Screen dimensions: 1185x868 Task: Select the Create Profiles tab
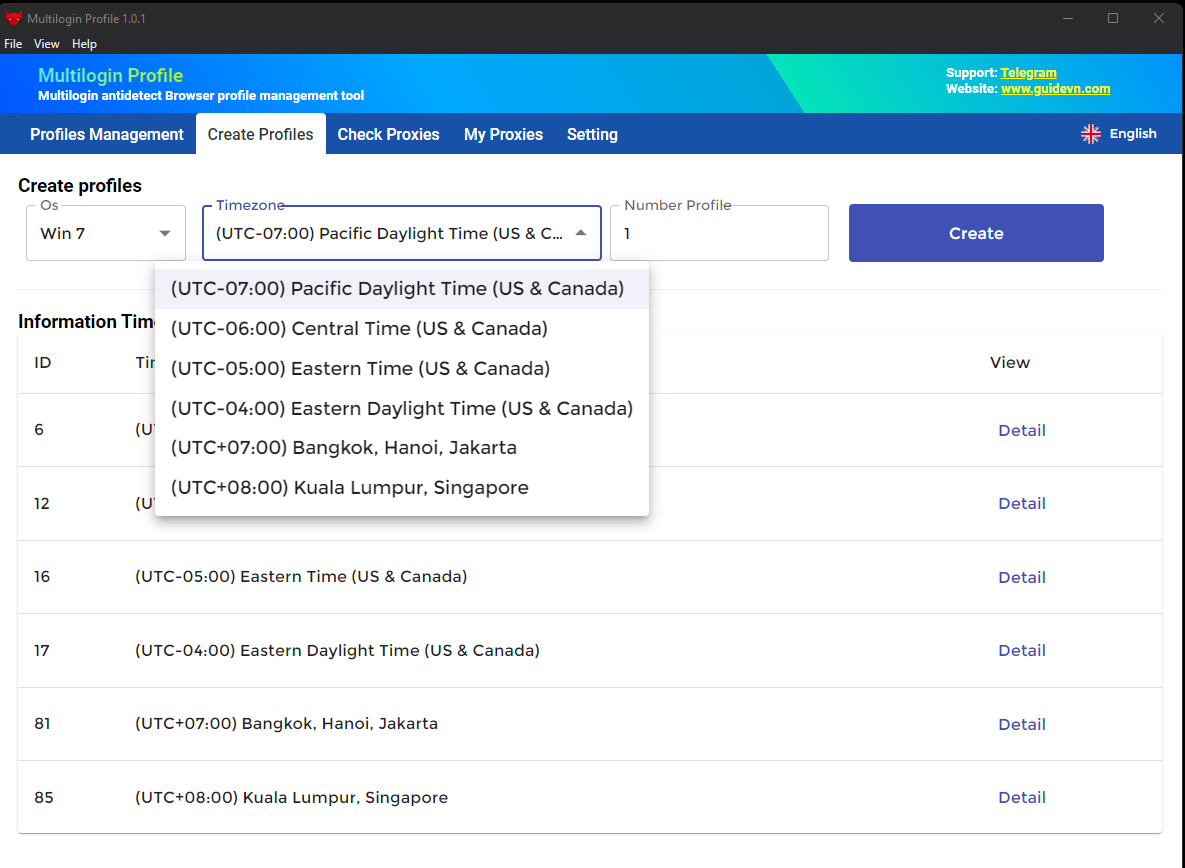(261, 134)
